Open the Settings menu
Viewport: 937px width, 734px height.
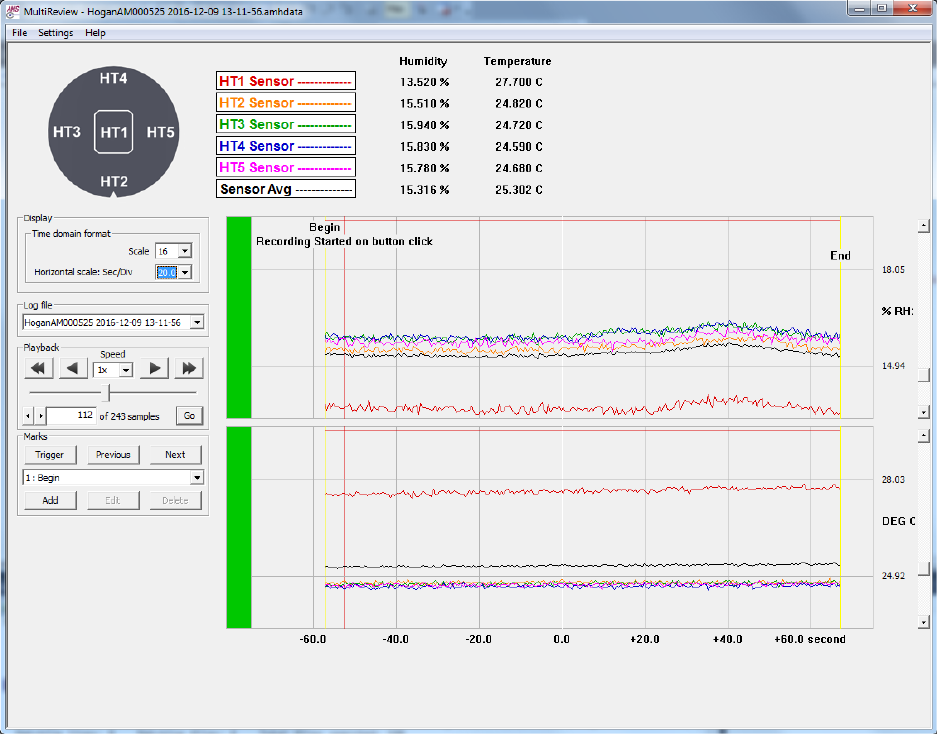(56, 33)
